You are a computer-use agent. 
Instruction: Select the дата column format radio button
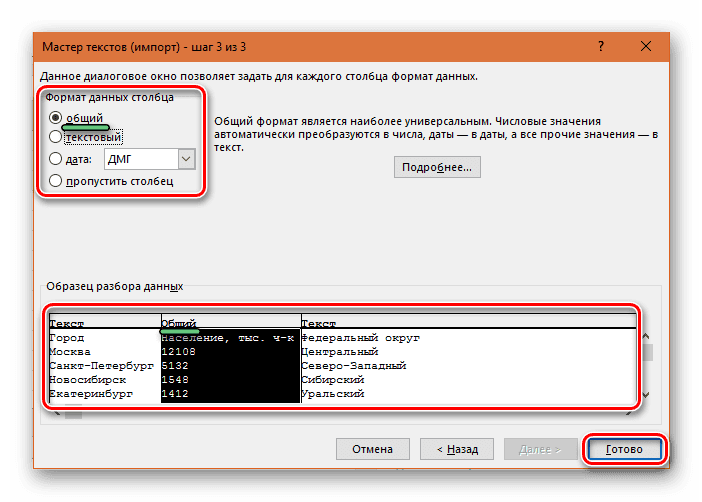pyautogui.click(x=55, y=159)
